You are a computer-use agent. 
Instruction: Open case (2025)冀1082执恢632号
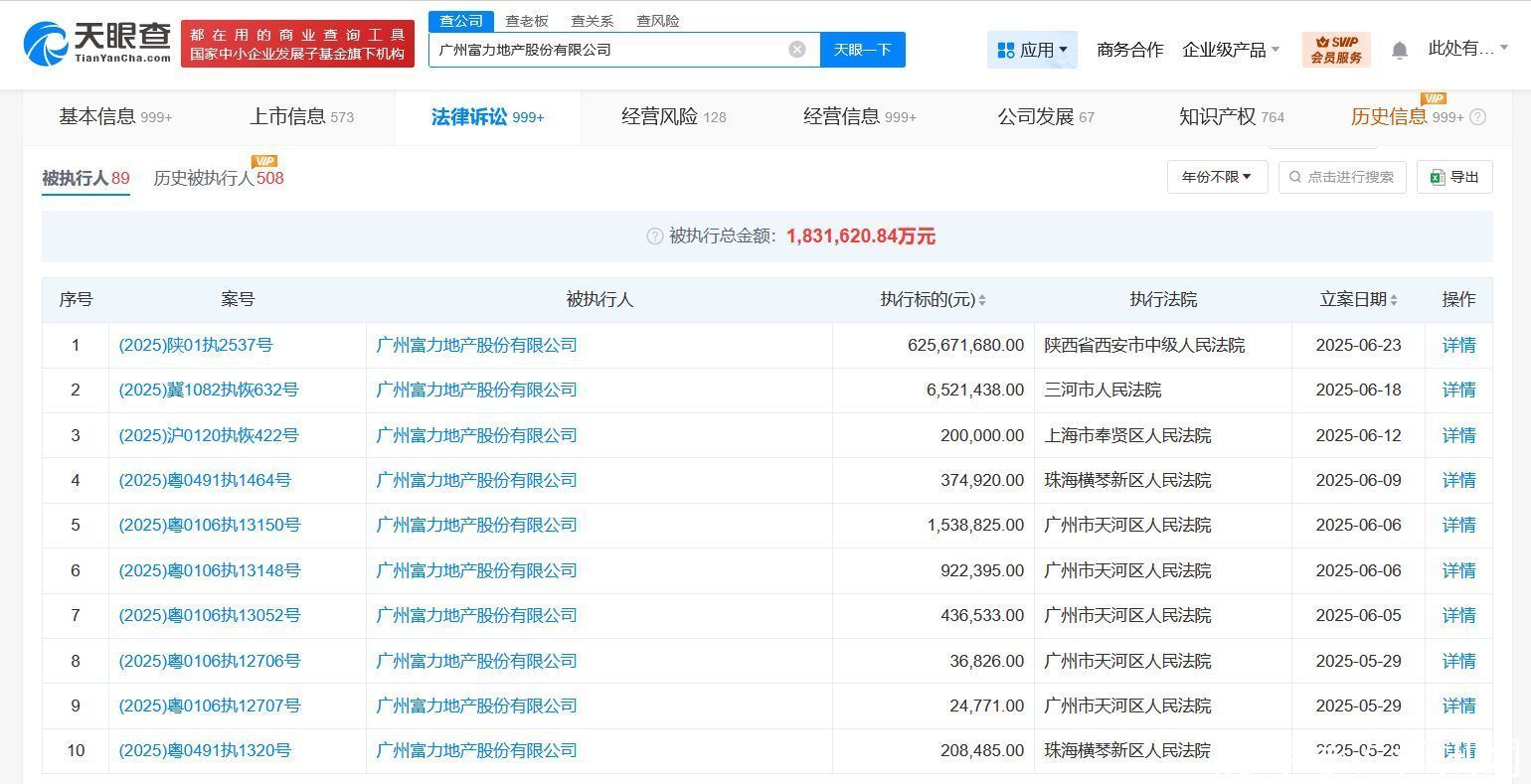coord(209,391)
